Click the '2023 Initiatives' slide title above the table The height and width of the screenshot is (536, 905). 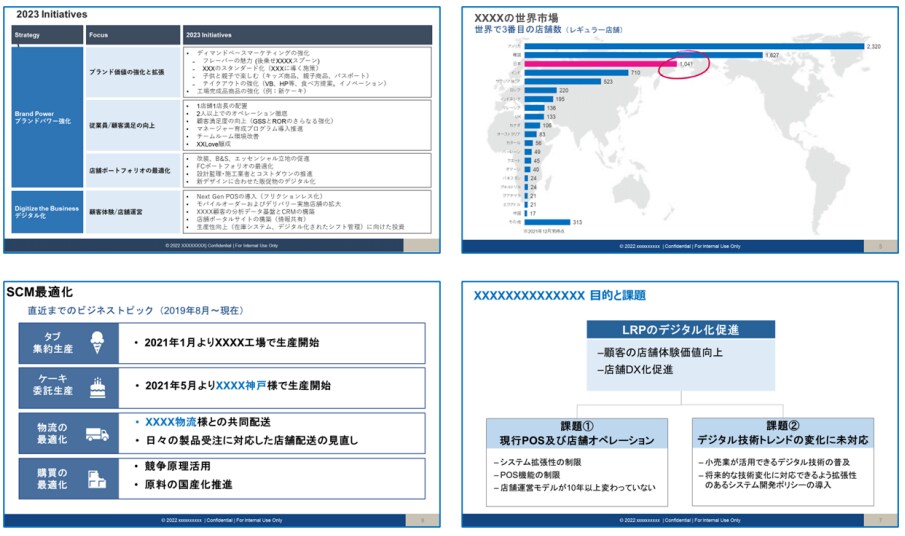pos(52,14)
